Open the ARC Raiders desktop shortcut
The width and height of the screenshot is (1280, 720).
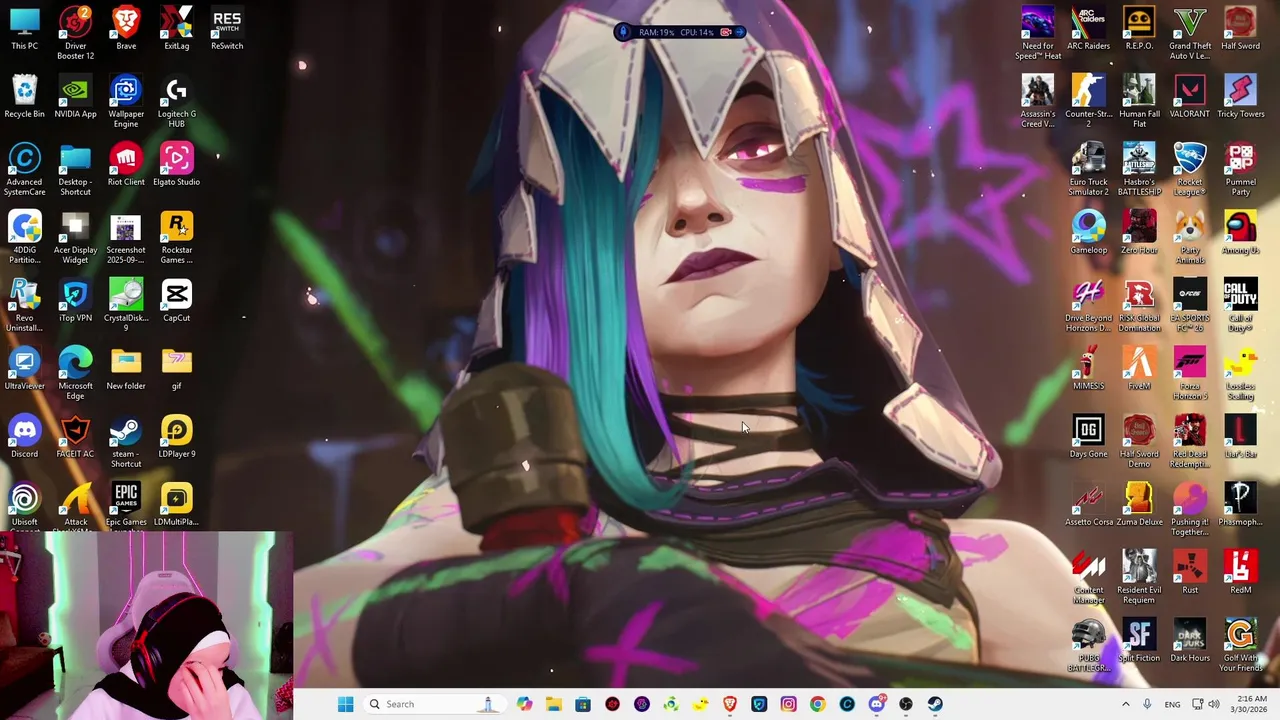[x=1089, y=27]
